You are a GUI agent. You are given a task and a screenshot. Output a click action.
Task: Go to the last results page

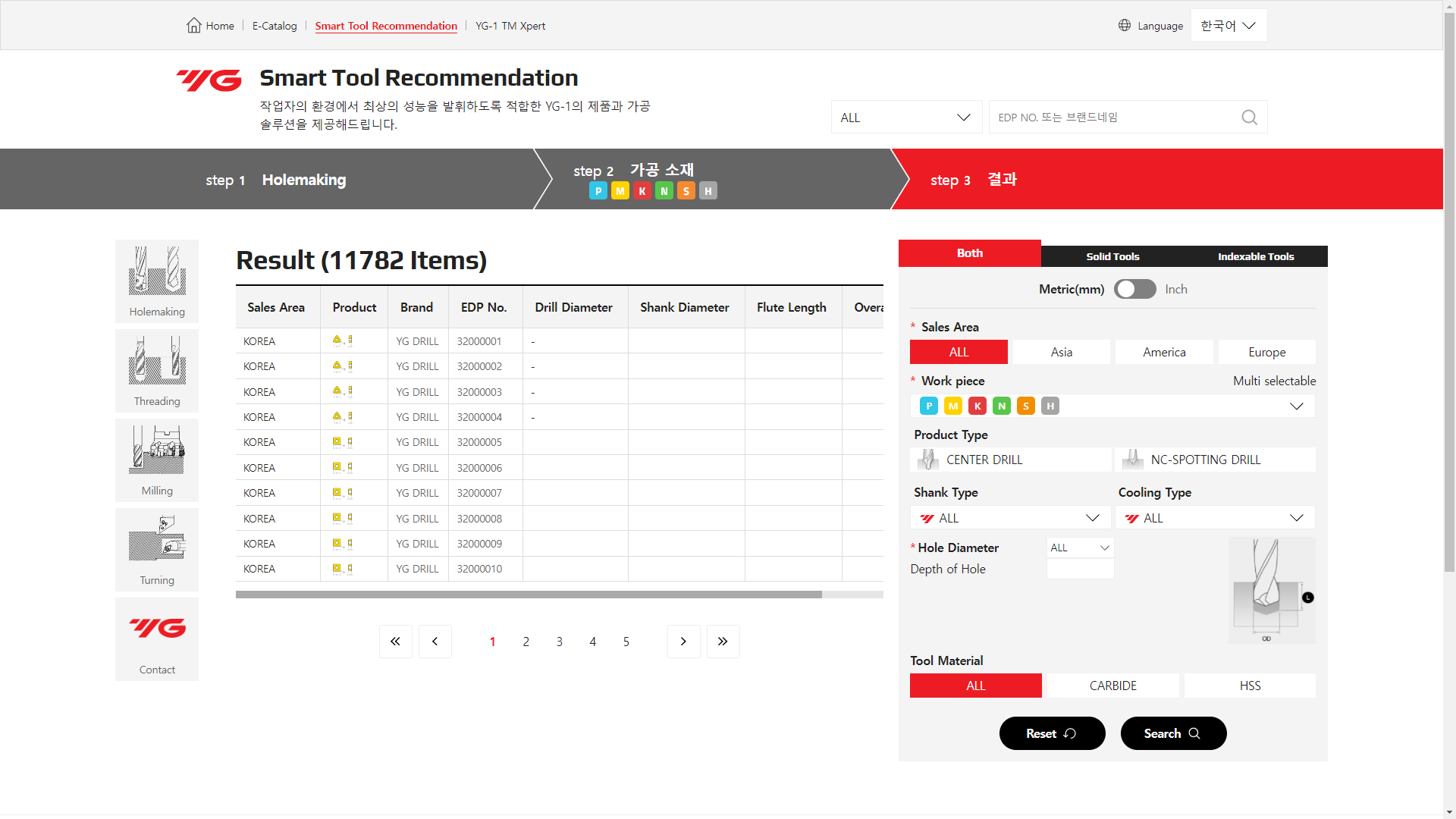(x=723, y=642)
